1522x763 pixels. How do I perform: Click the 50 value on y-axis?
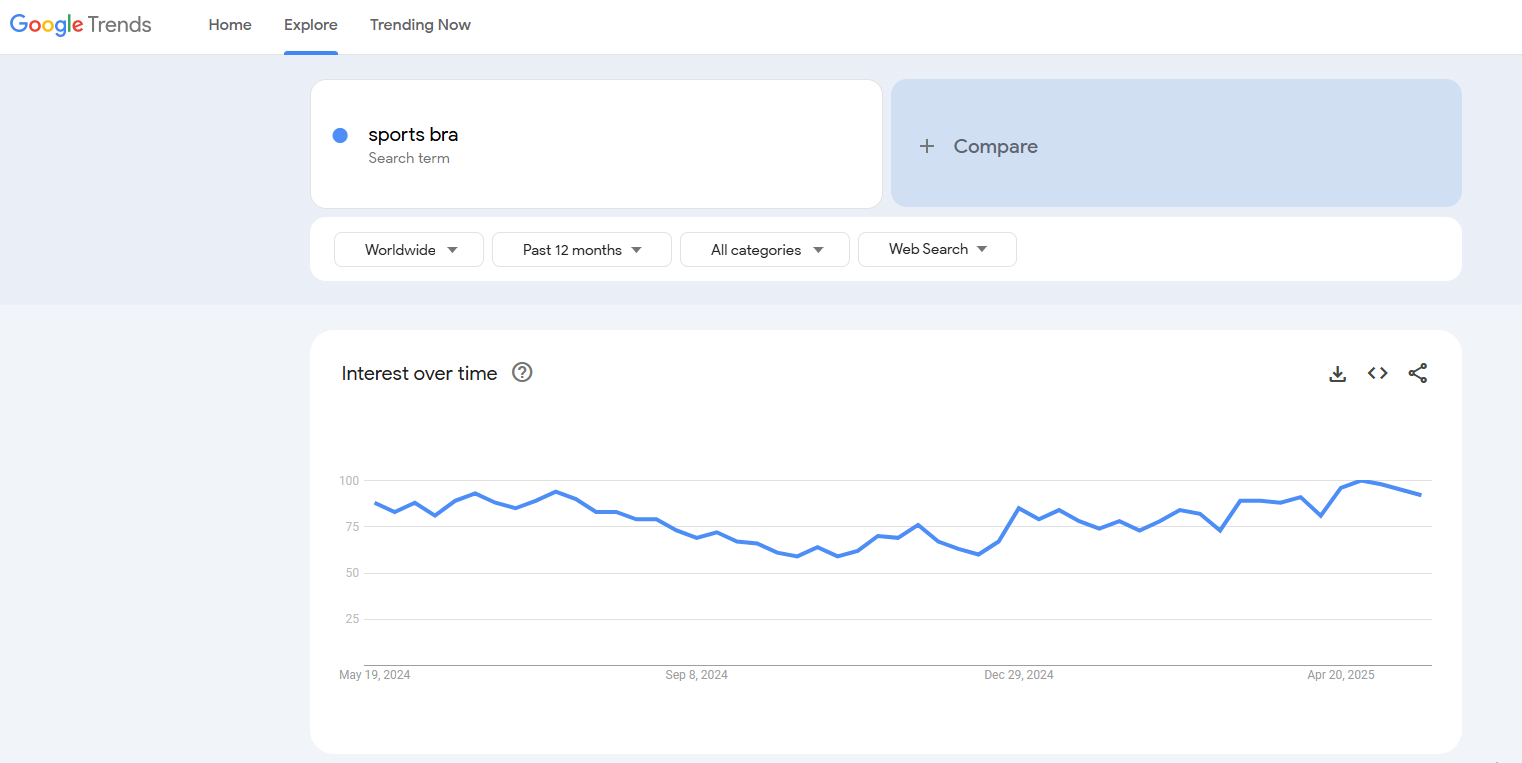pyautogui.click(x=351, y=573)
